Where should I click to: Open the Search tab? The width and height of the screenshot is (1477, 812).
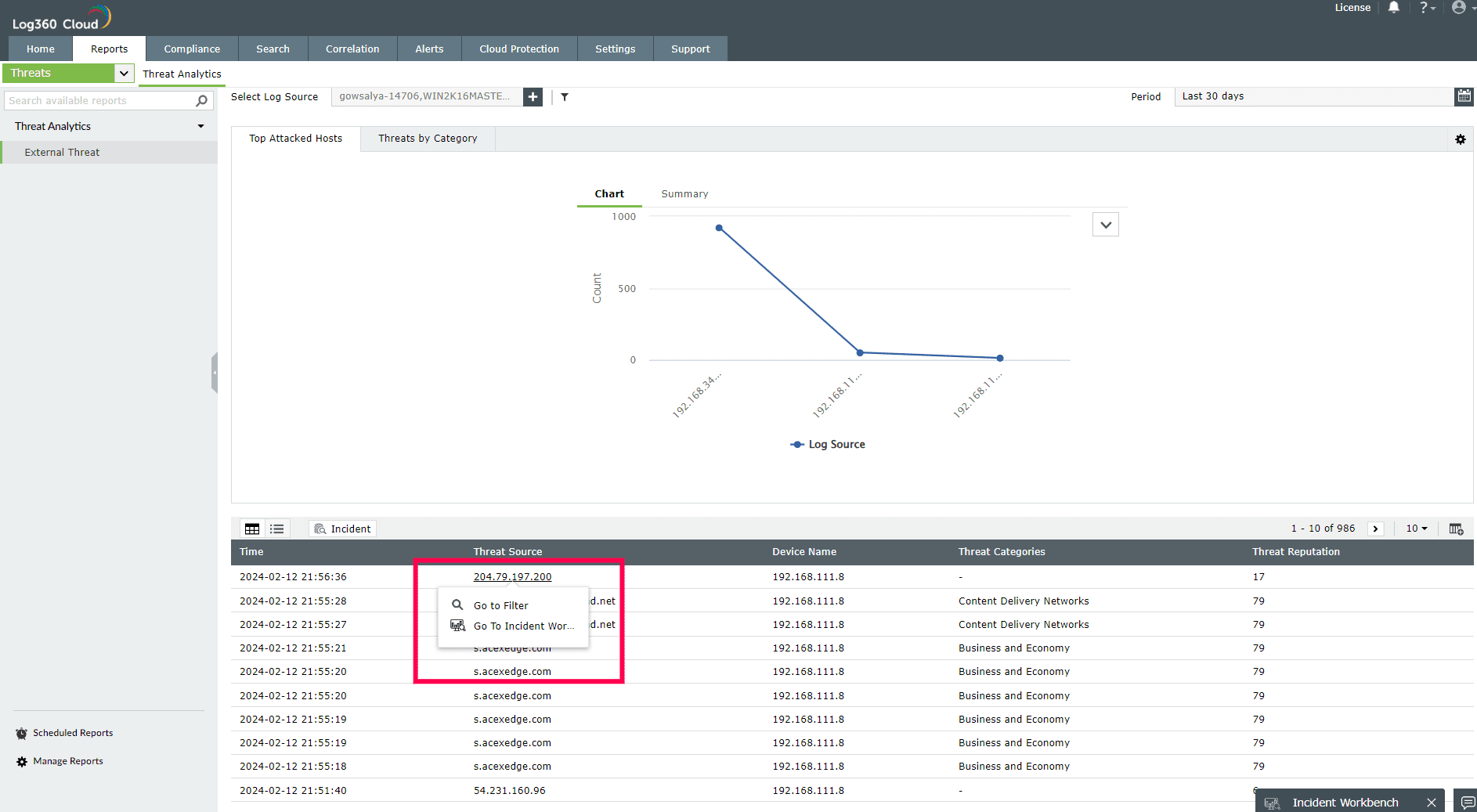click(273, 49)
